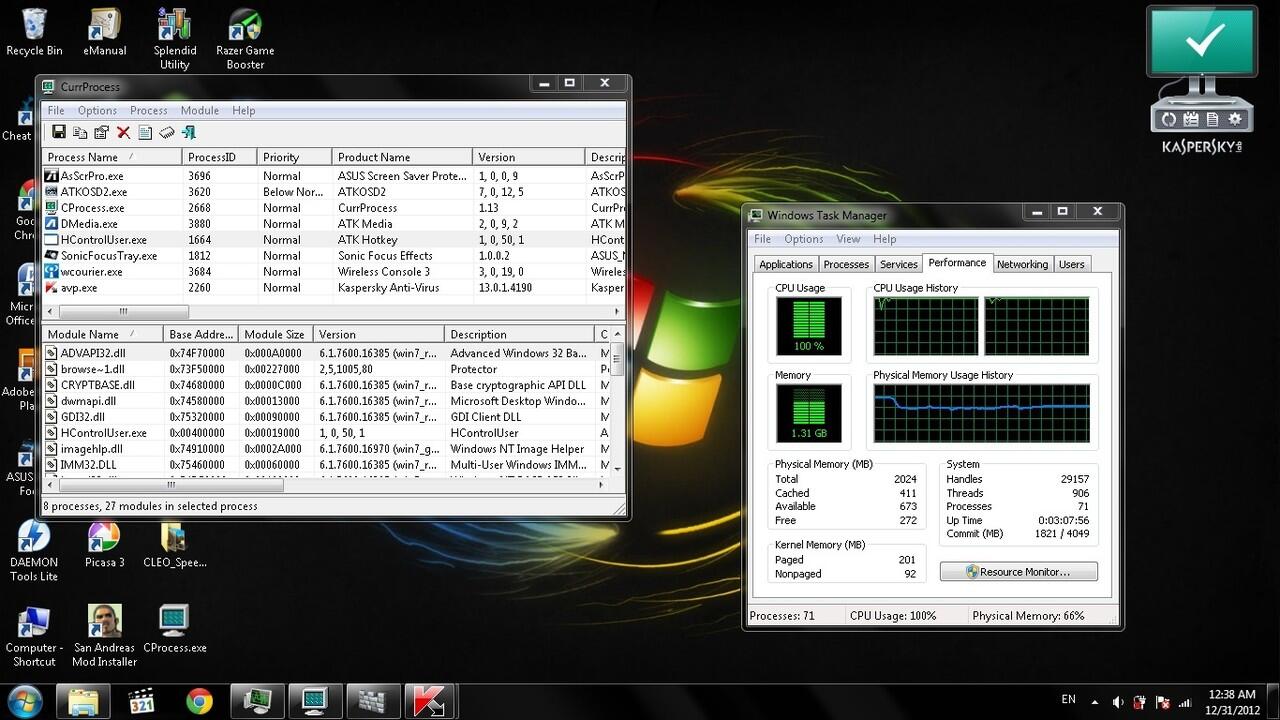
Task: Launch the Razer Game Booster desktop icon
Action: click(245, 40)
